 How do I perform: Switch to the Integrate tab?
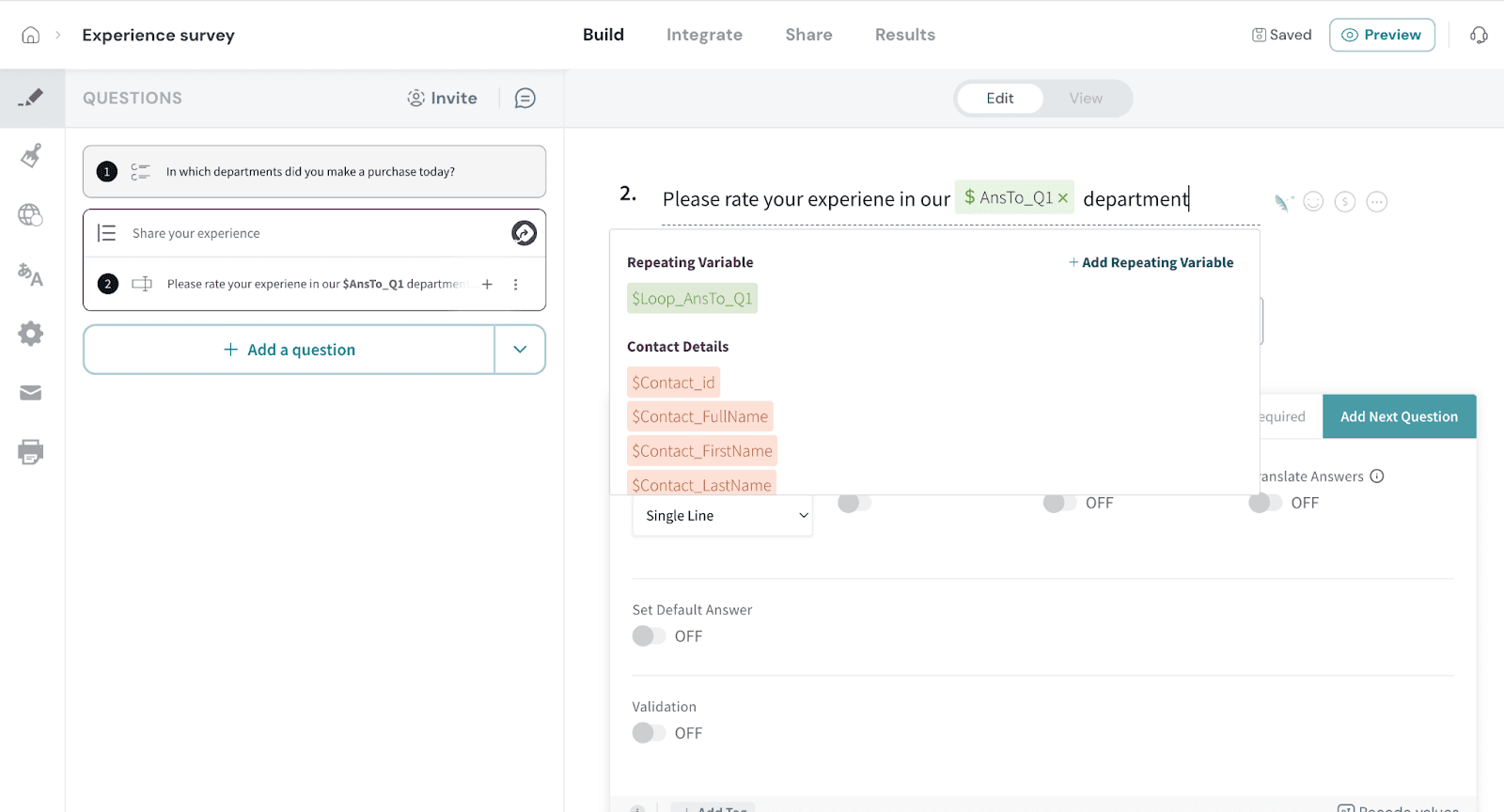[x=704, y=35]
